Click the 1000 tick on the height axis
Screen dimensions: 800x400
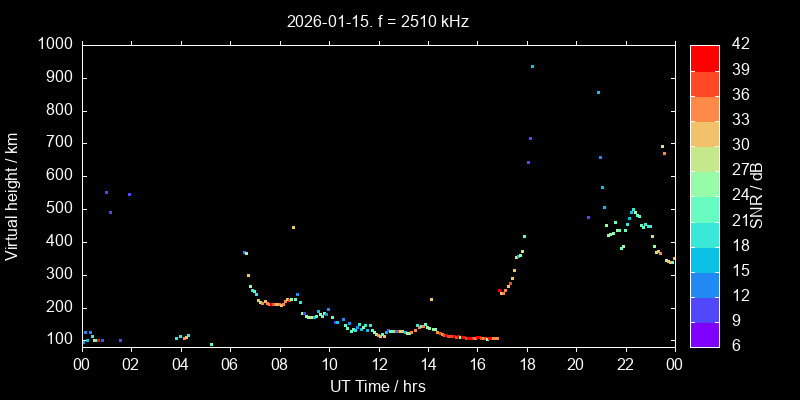click(54, 44)
